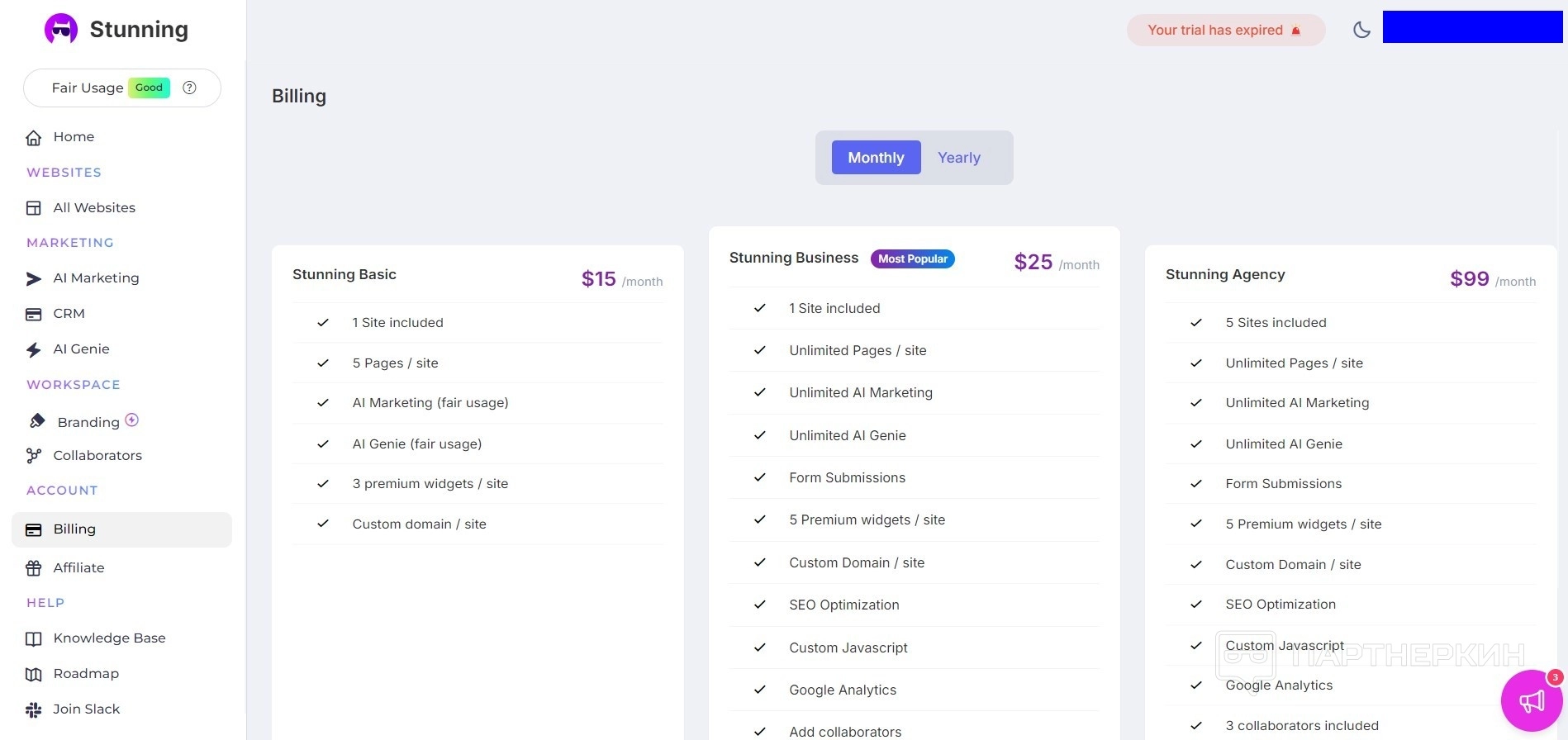Screen dimensions: 1568x740
Task: Open the Knowledge Base link
Action: pos(109,638)
